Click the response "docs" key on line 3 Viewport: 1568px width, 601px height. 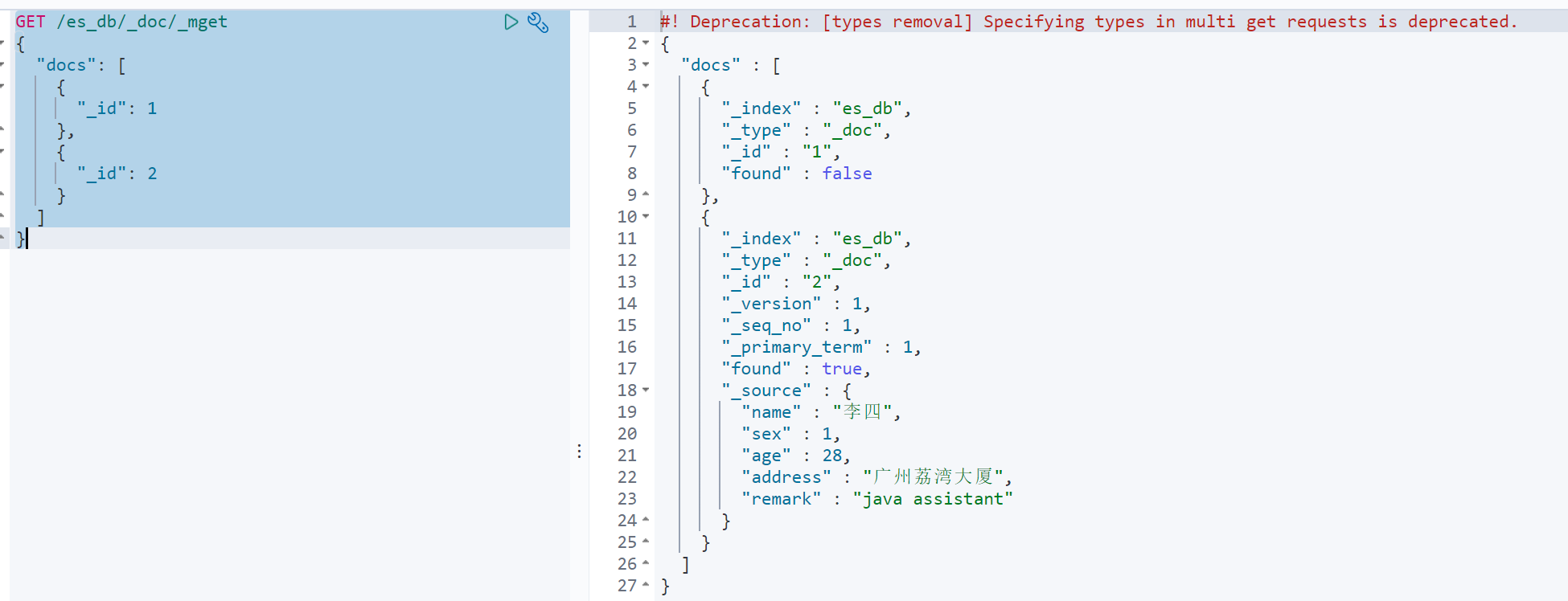click(711, 65)
